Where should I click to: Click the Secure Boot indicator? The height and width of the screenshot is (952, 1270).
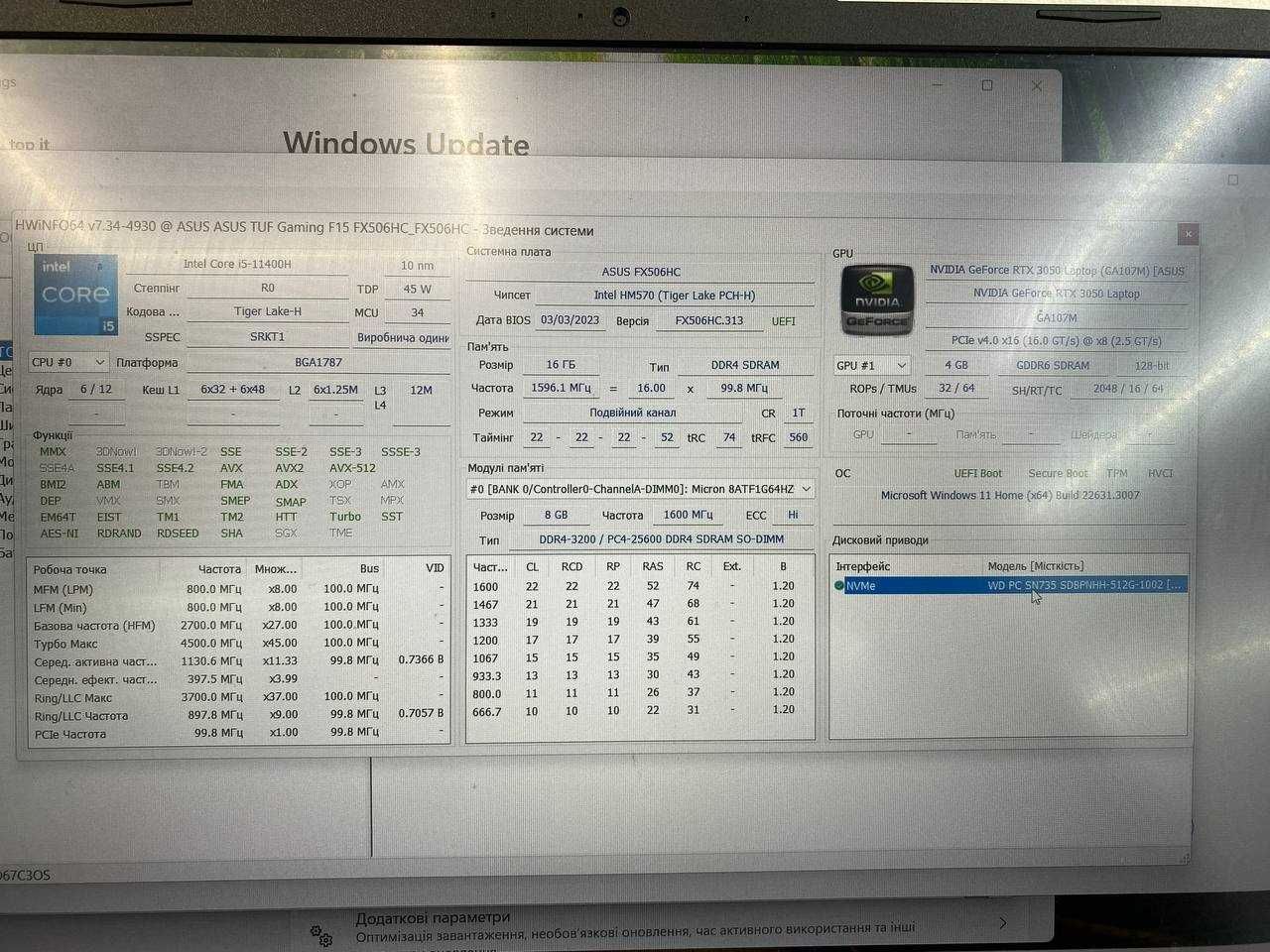point(1058,474)
